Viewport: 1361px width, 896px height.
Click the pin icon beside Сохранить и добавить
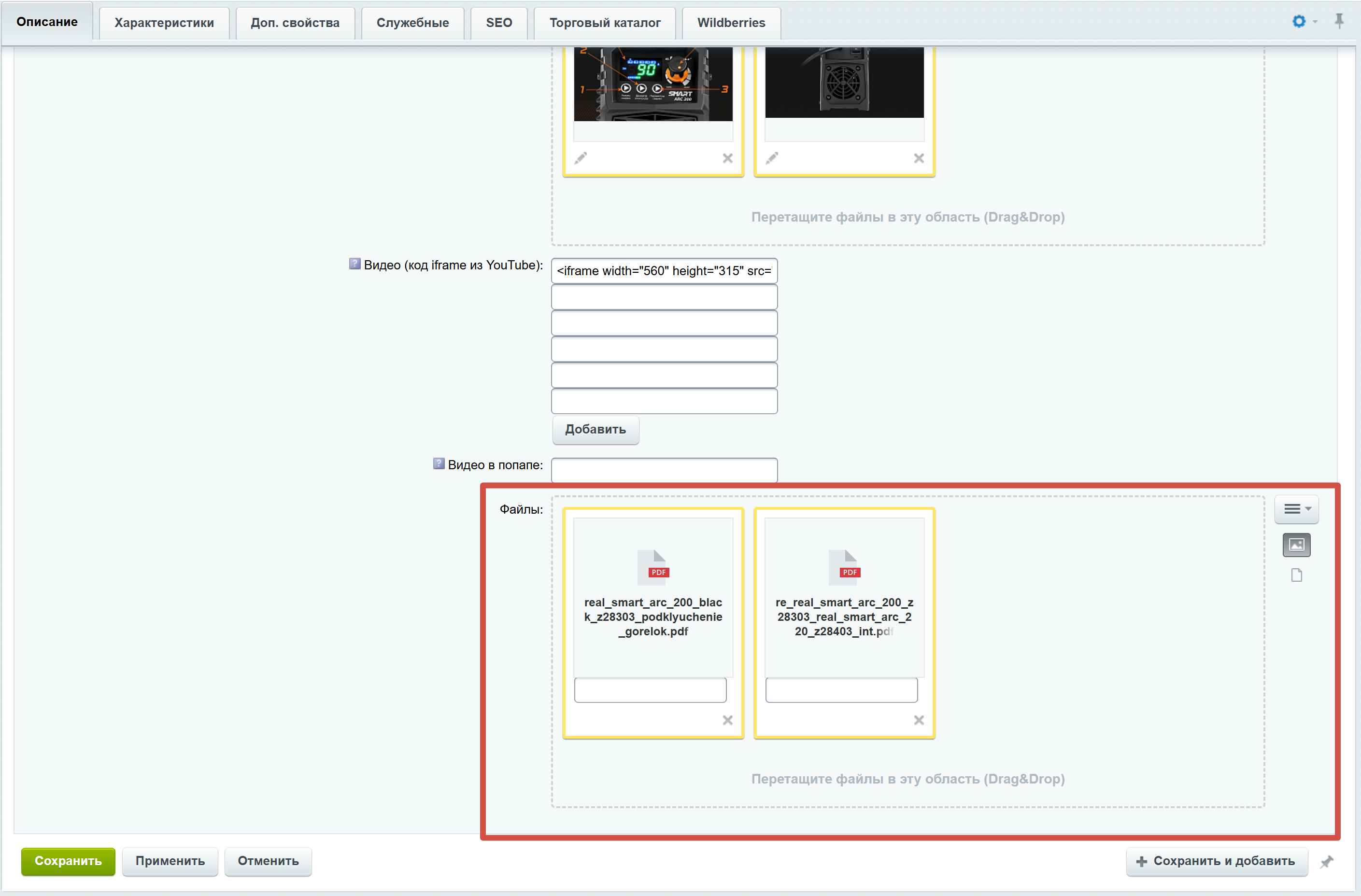pos(1326,862)
